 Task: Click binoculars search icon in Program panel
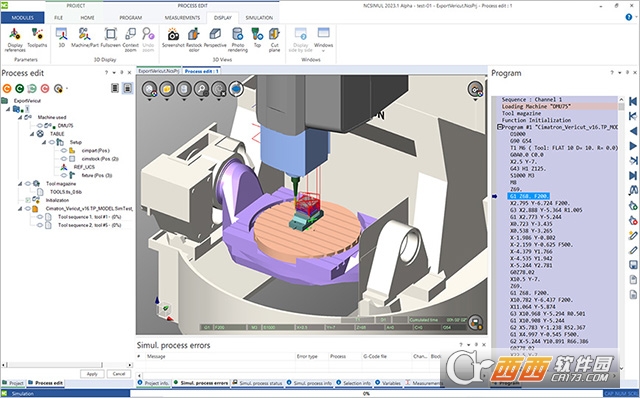pos(633,190)
